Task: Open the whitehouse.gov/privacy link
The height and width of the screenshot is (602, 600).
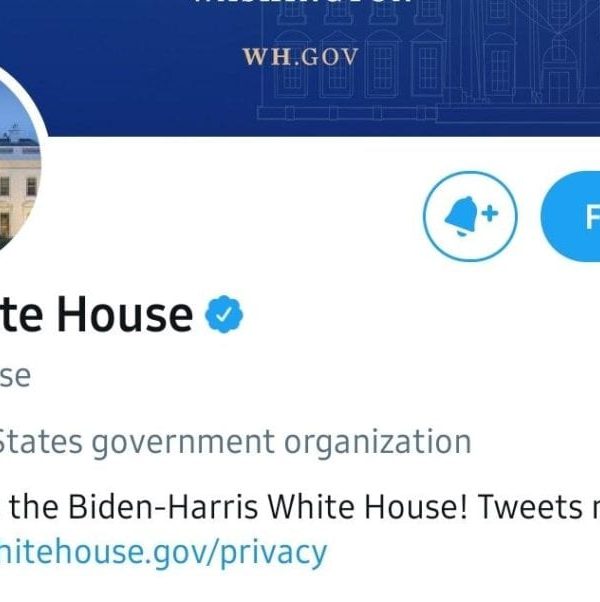Action: click(163, 551)
